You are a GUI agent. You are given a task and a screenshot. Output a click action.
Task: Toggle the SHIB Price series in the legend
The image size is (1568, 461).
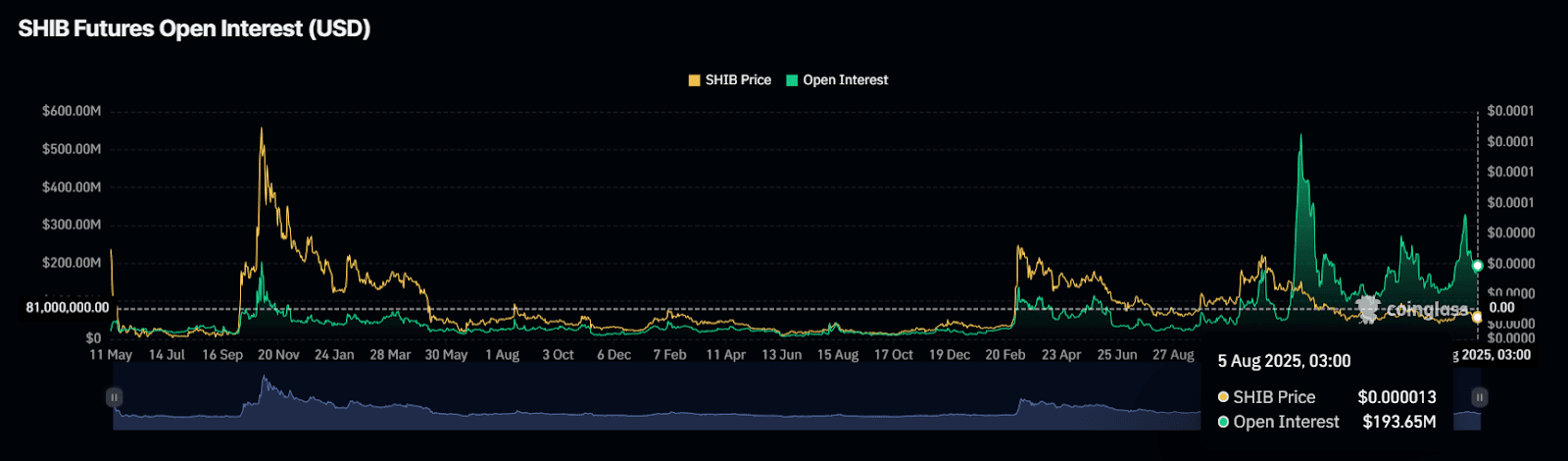pos(730,80)
